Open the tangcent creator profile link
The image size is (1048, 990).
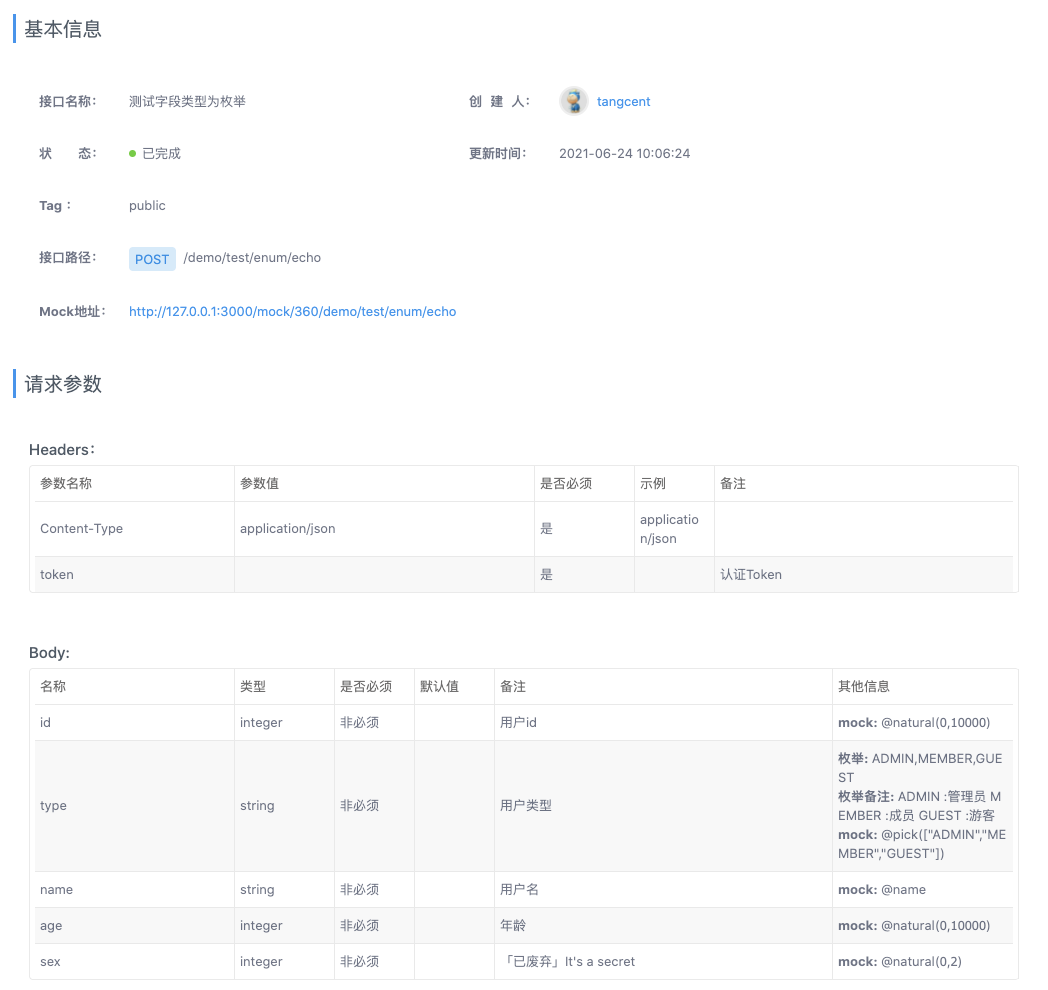tap(623, 101)
